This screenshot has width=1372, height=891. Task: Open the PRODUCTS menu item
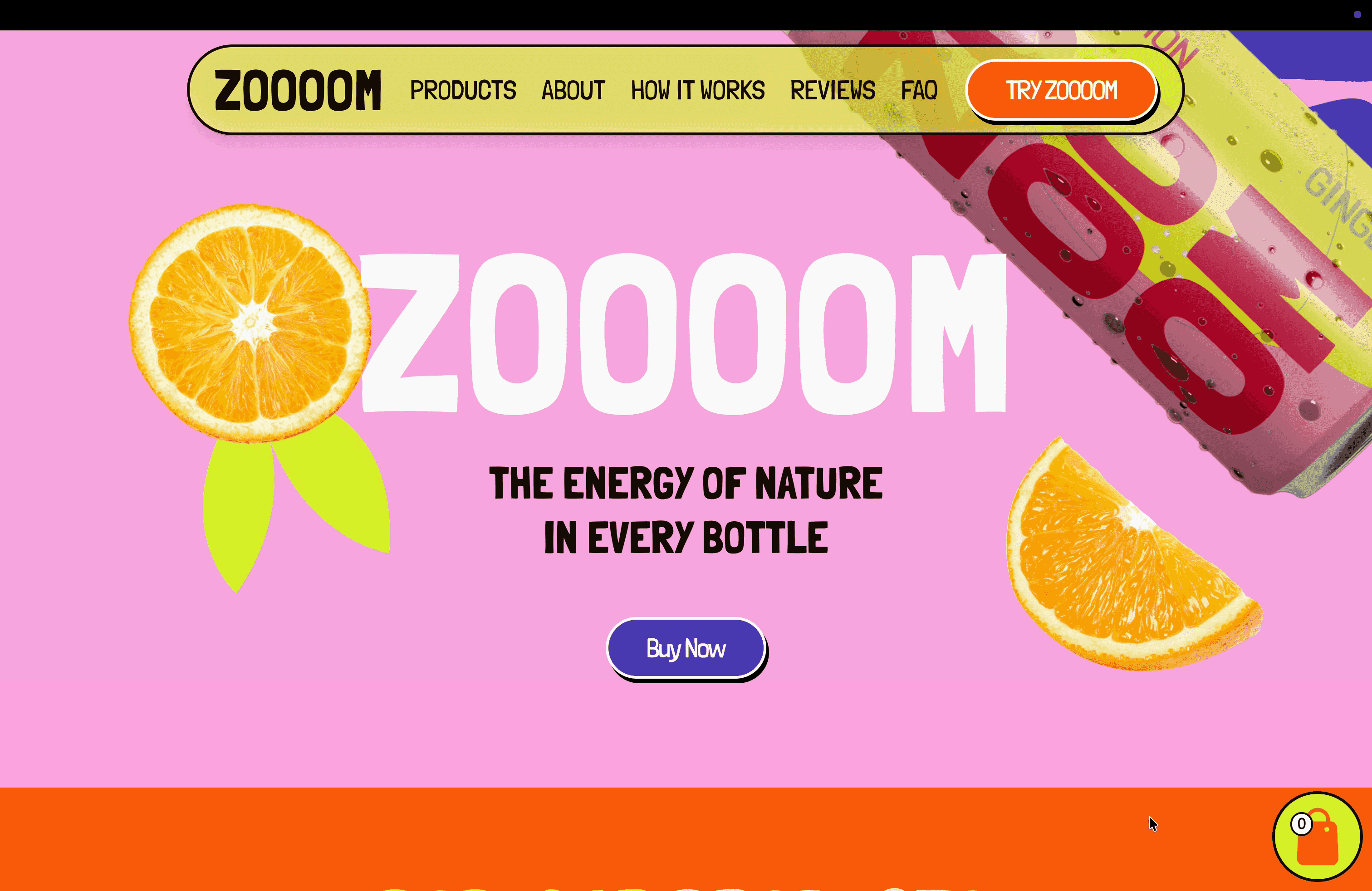pyautogui.click(x=463, y=90)
